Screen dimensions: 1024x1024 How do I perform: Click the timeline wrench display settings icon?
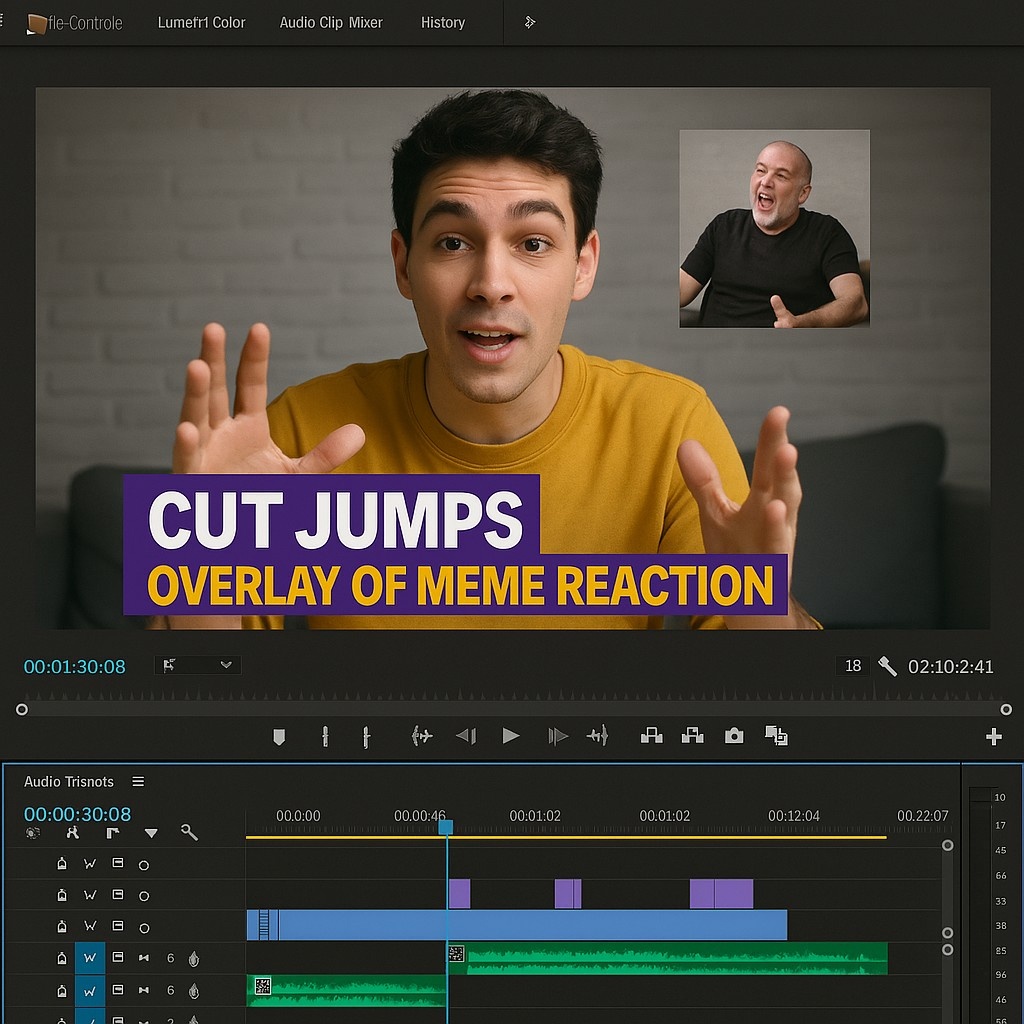point(189,832)
